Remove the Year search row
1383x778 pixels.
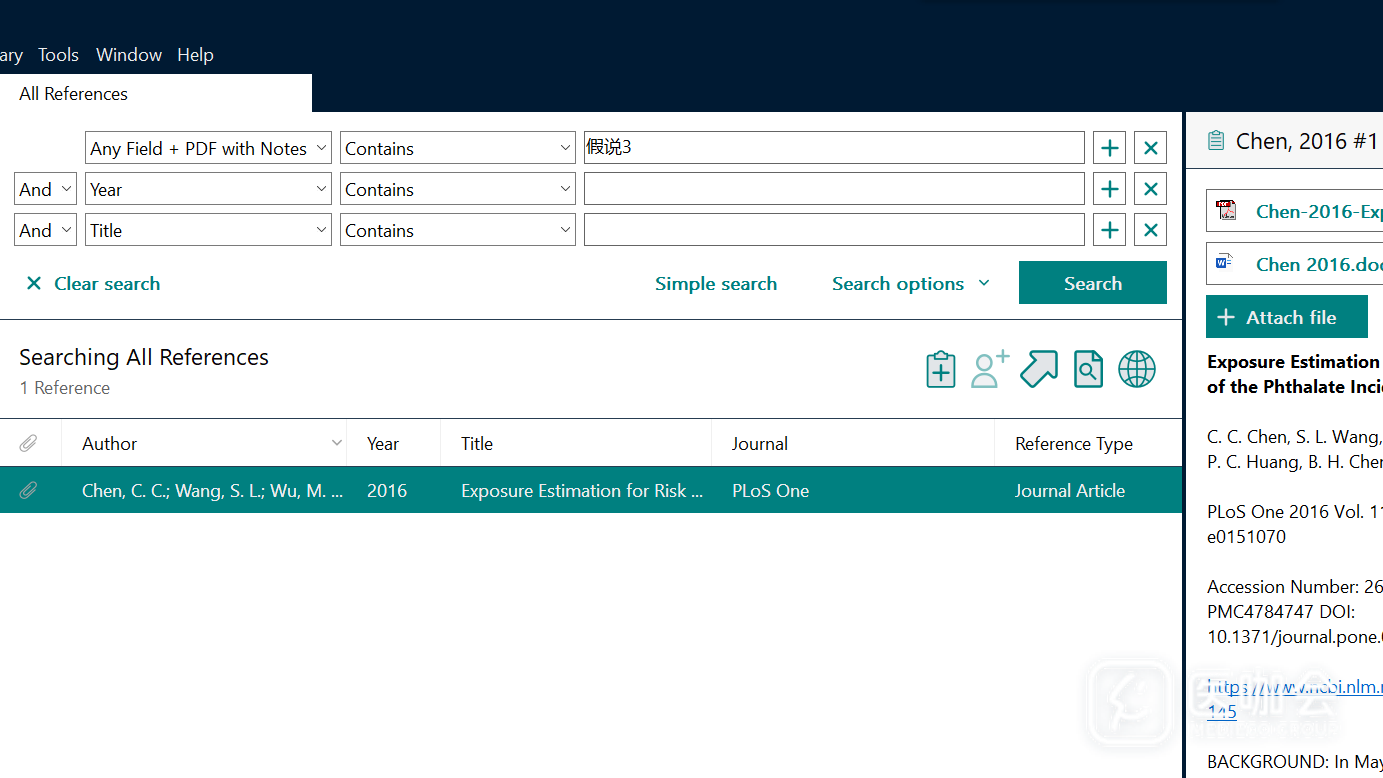tap(1150, 189)
